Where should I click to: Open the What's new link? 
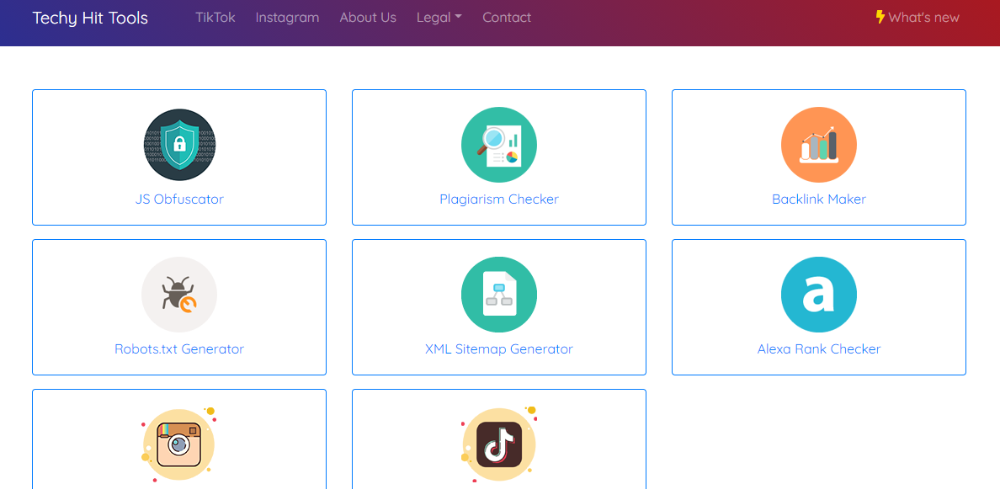pos(923,17)
